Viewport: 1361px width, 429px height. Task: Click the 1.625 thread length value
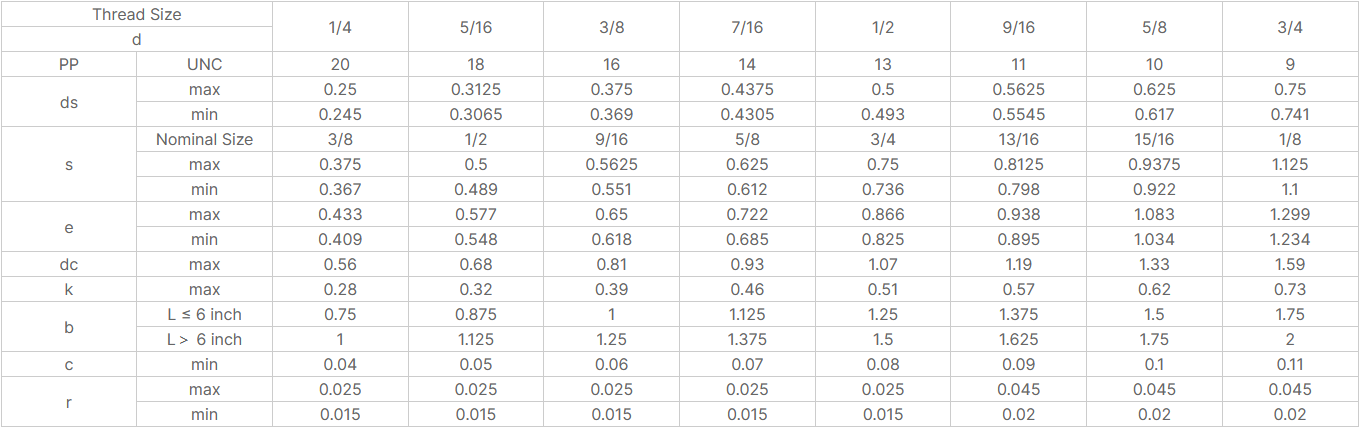point(1018,339)
